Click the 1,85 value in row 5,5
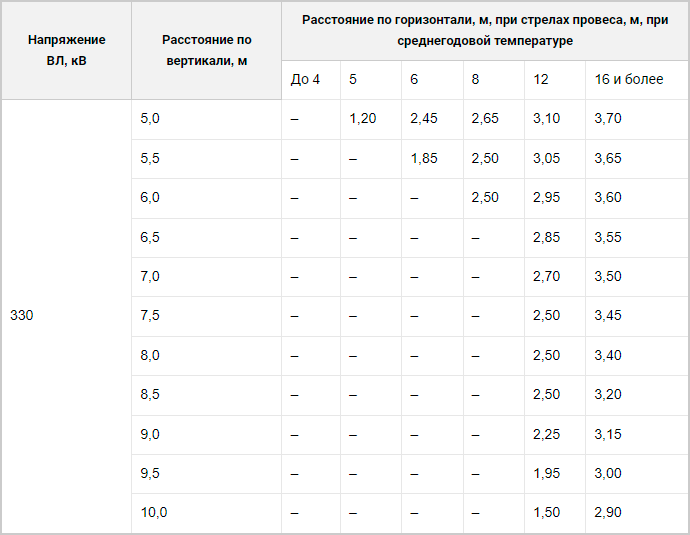The height and width of the screenshot is (535, 690). tap(432, 159)
